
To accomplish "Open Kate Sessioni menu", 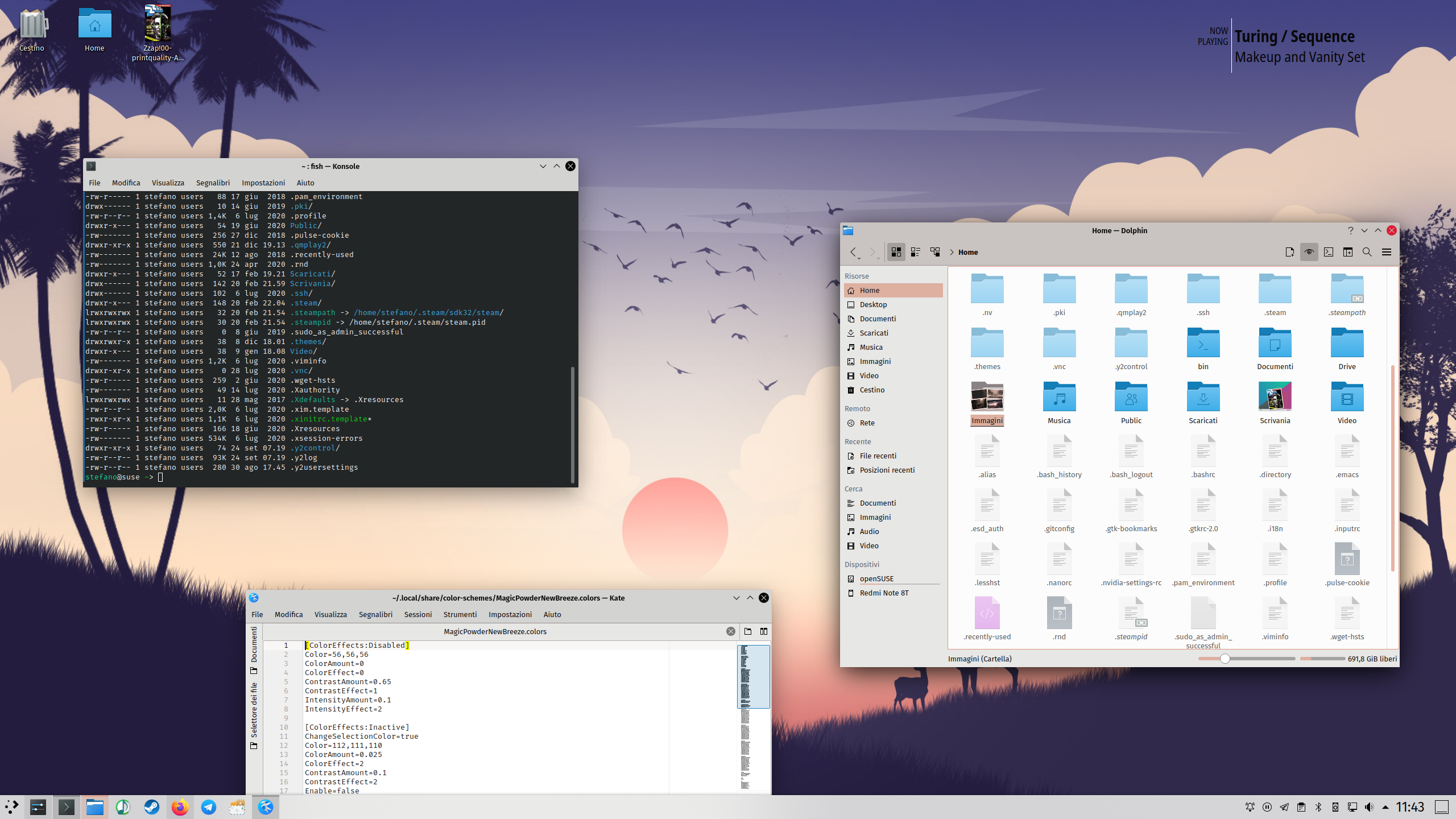I will coord(418,614).
